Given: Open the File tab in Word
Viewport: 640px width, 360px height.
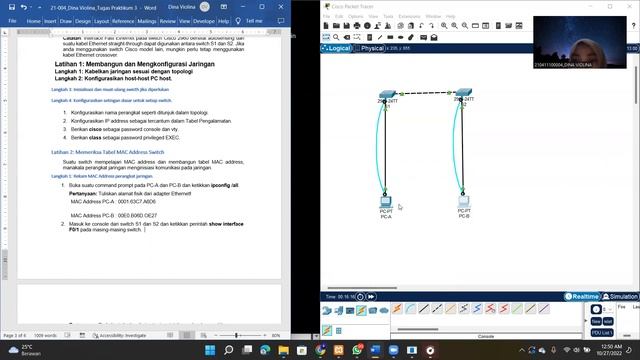Looking at the screenshot, I should pyautogui.click(x=12, y=21).
